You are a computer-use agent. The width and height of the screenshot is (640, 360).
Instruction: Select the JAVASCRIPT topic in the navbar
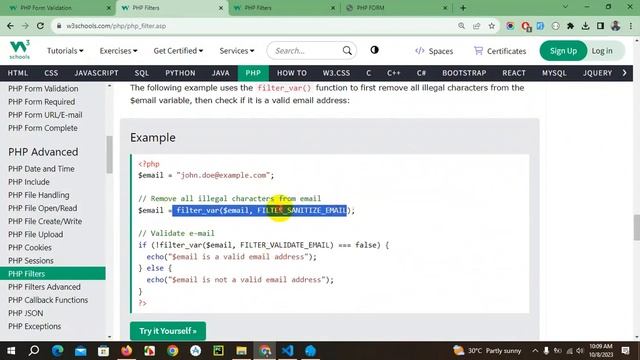click(x=96, y=73)
